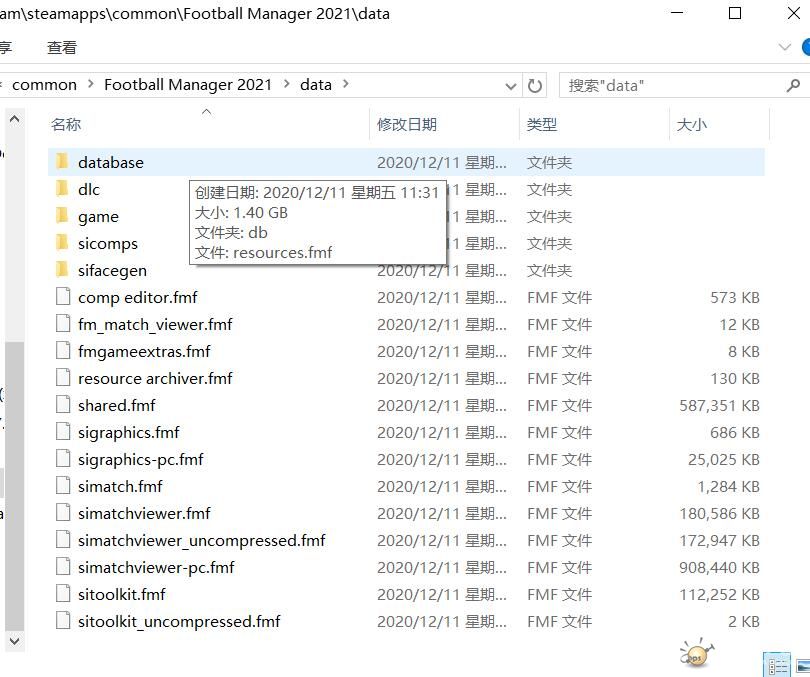Click the simatch.fmf file name
Viewport: 810px width, 677px height.
pos(120,486)
